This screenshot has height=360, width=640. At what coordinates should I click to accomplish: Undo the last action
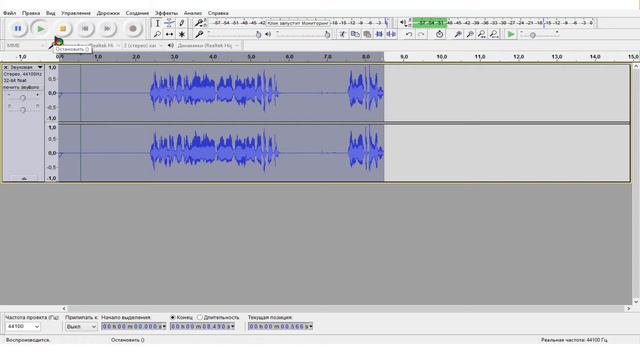409,34
